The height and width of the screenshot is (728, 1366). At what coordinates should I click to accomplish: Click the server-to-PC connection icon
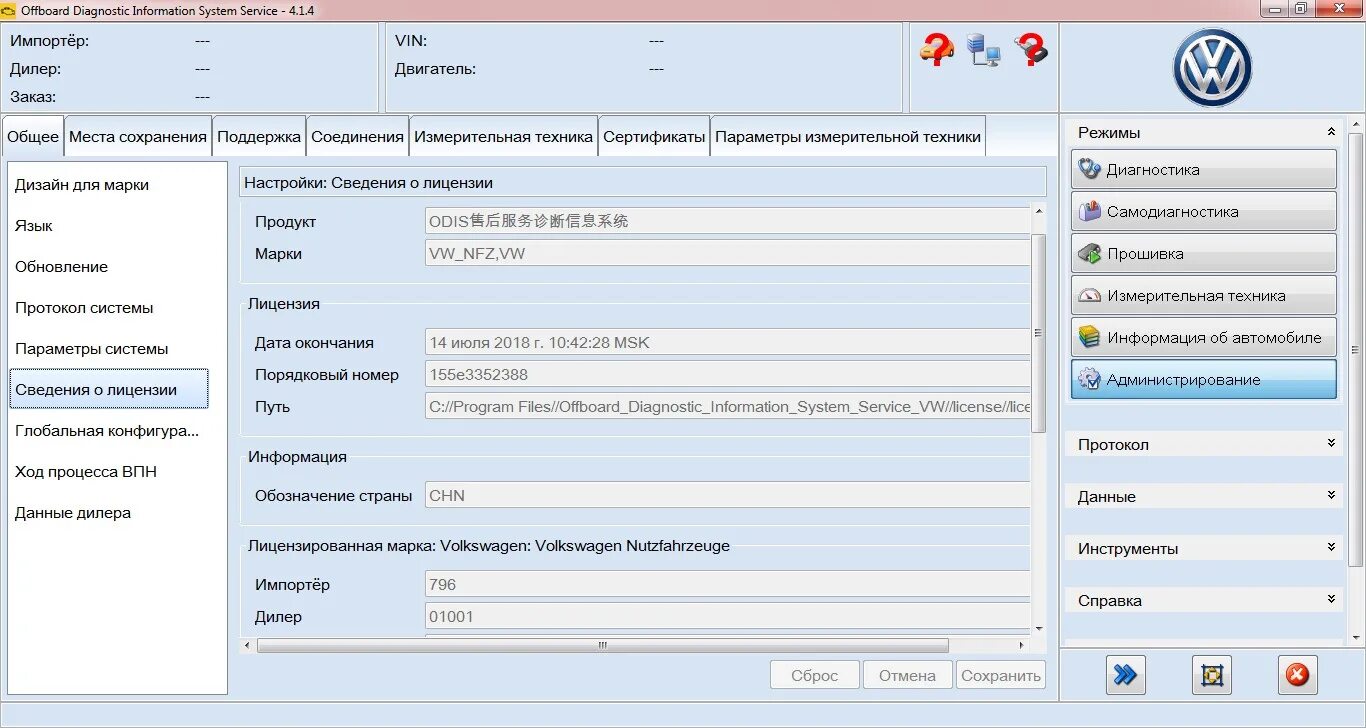(983, 50)
